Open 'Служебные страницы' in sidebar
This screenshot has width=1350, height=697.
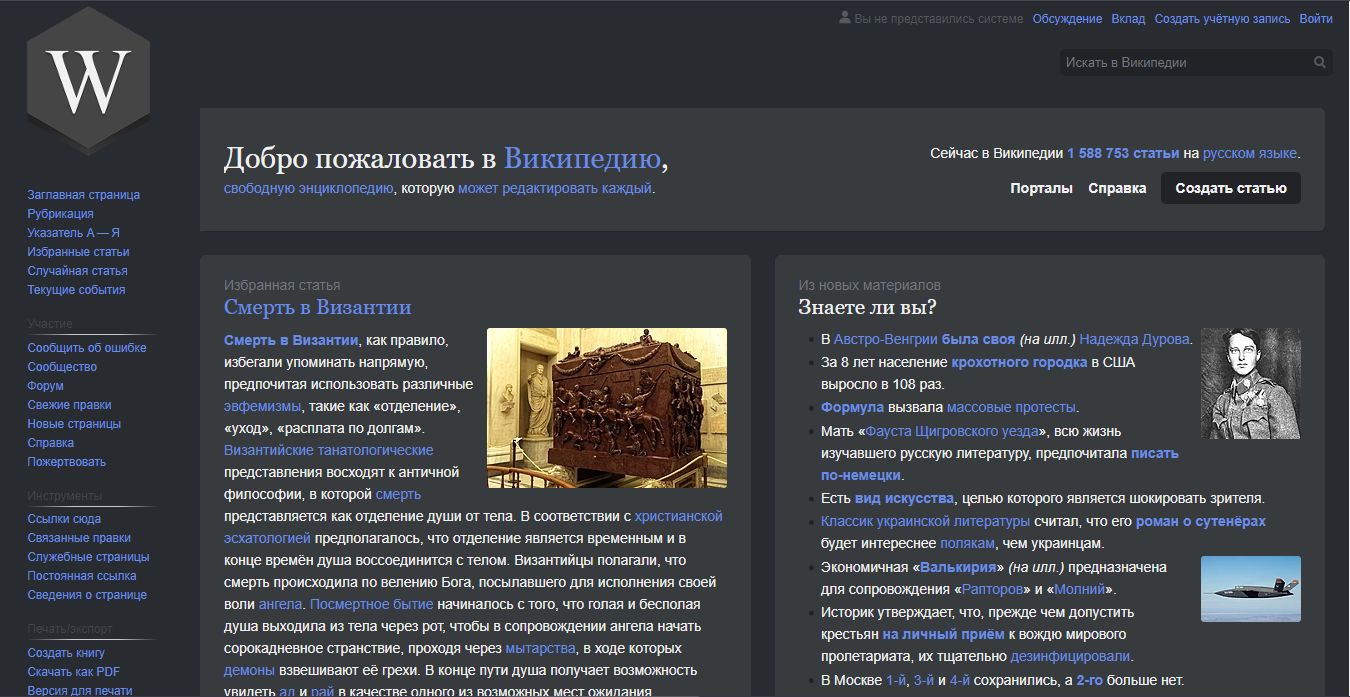89,557
